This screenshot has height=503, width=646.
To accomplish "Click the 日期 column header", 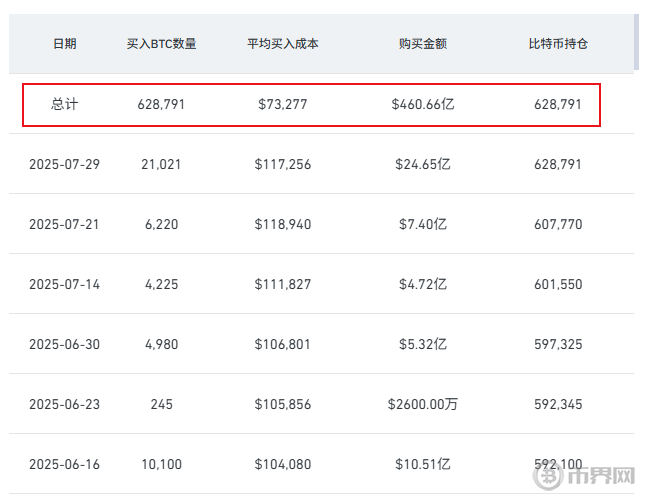I will (x=64, y=44).
